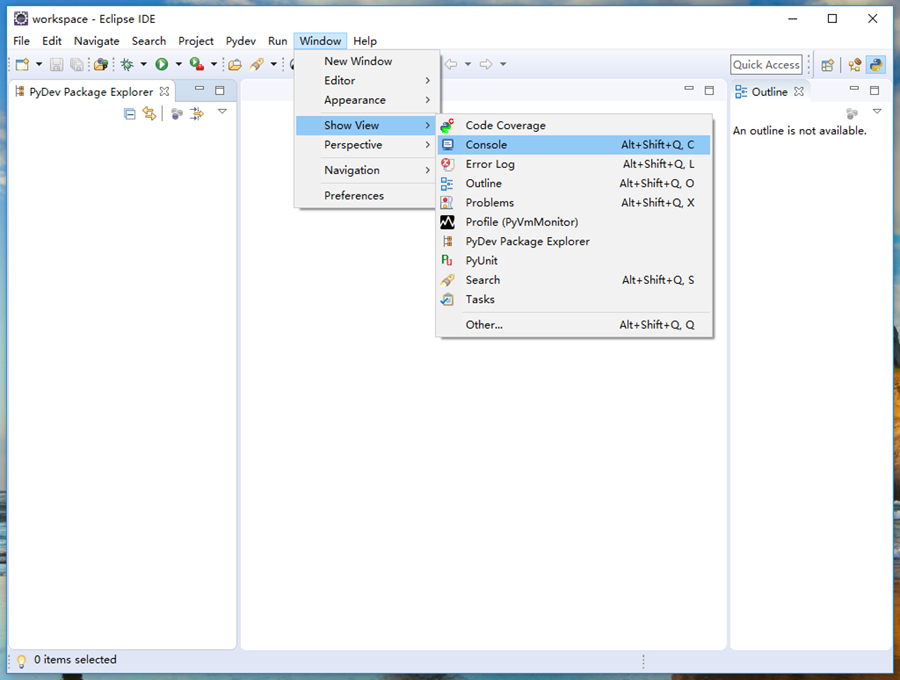Click Collapse All in PyDev Package Explorer
Screen dimensions: 900x680
(x=130, y=114)
